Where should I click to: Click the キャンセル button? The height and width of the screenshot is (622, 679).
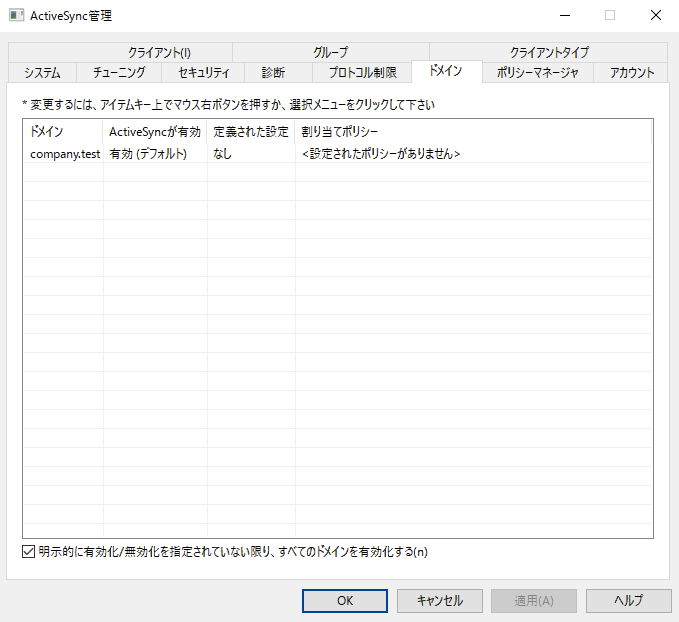click(439, 601)
